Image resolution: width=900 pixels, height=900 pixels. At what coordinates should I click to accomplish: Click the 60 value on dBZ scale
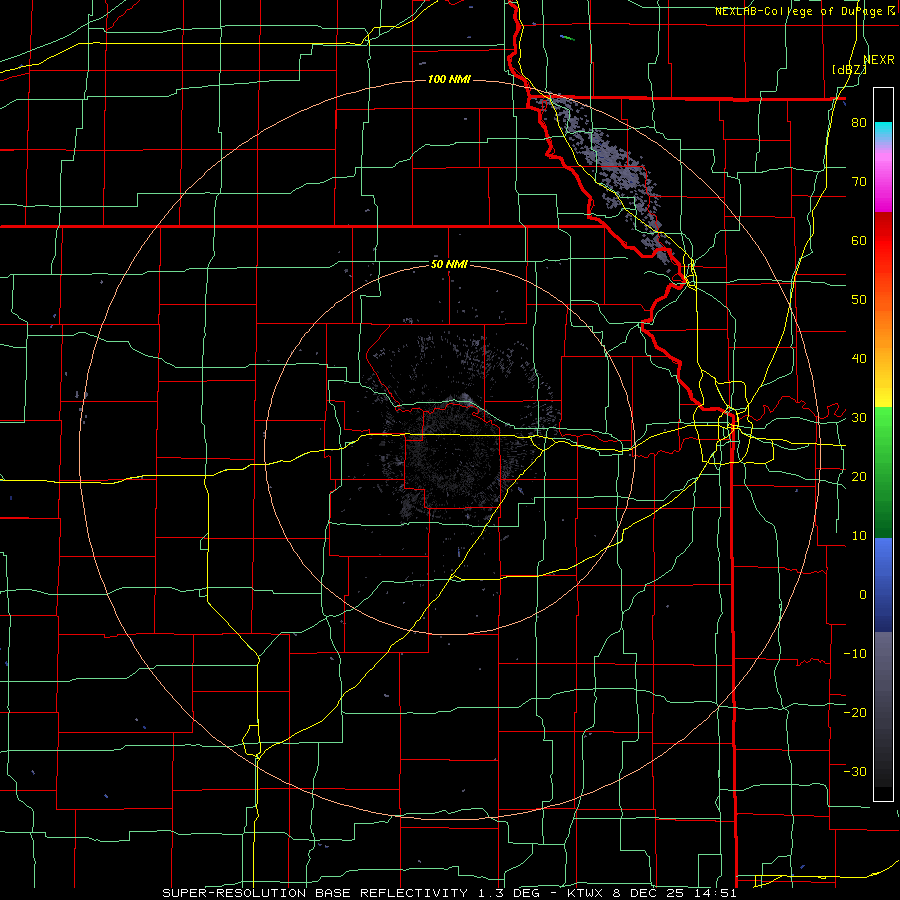coord(859,240)
